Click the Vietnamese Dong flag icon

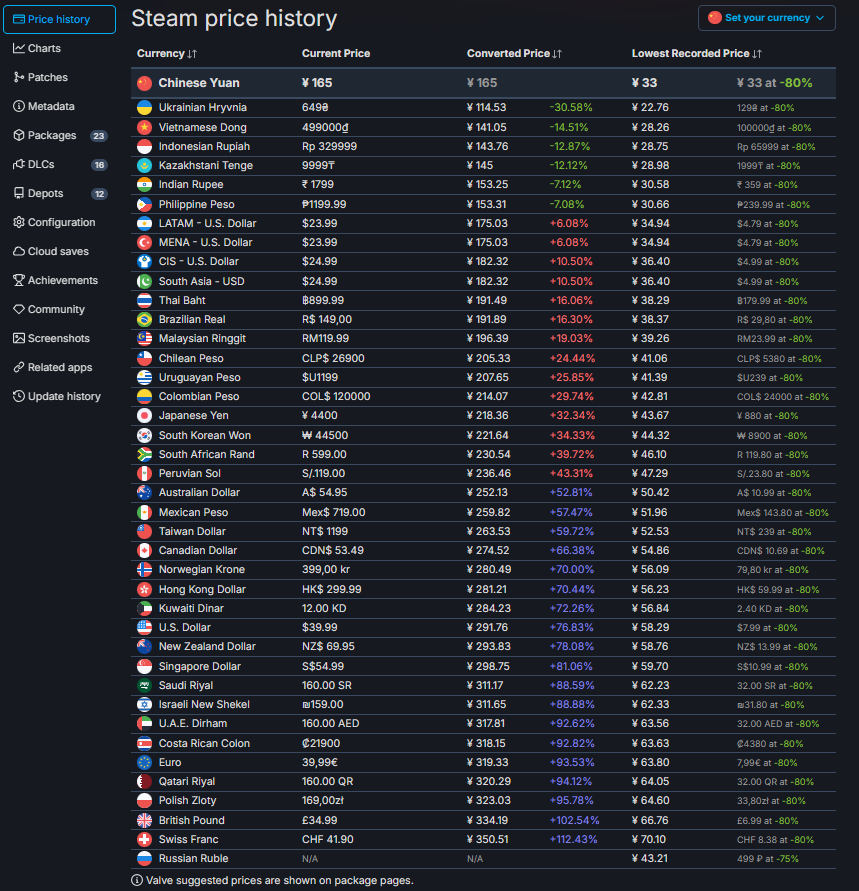pyautogui.click(x=144, y=127)
